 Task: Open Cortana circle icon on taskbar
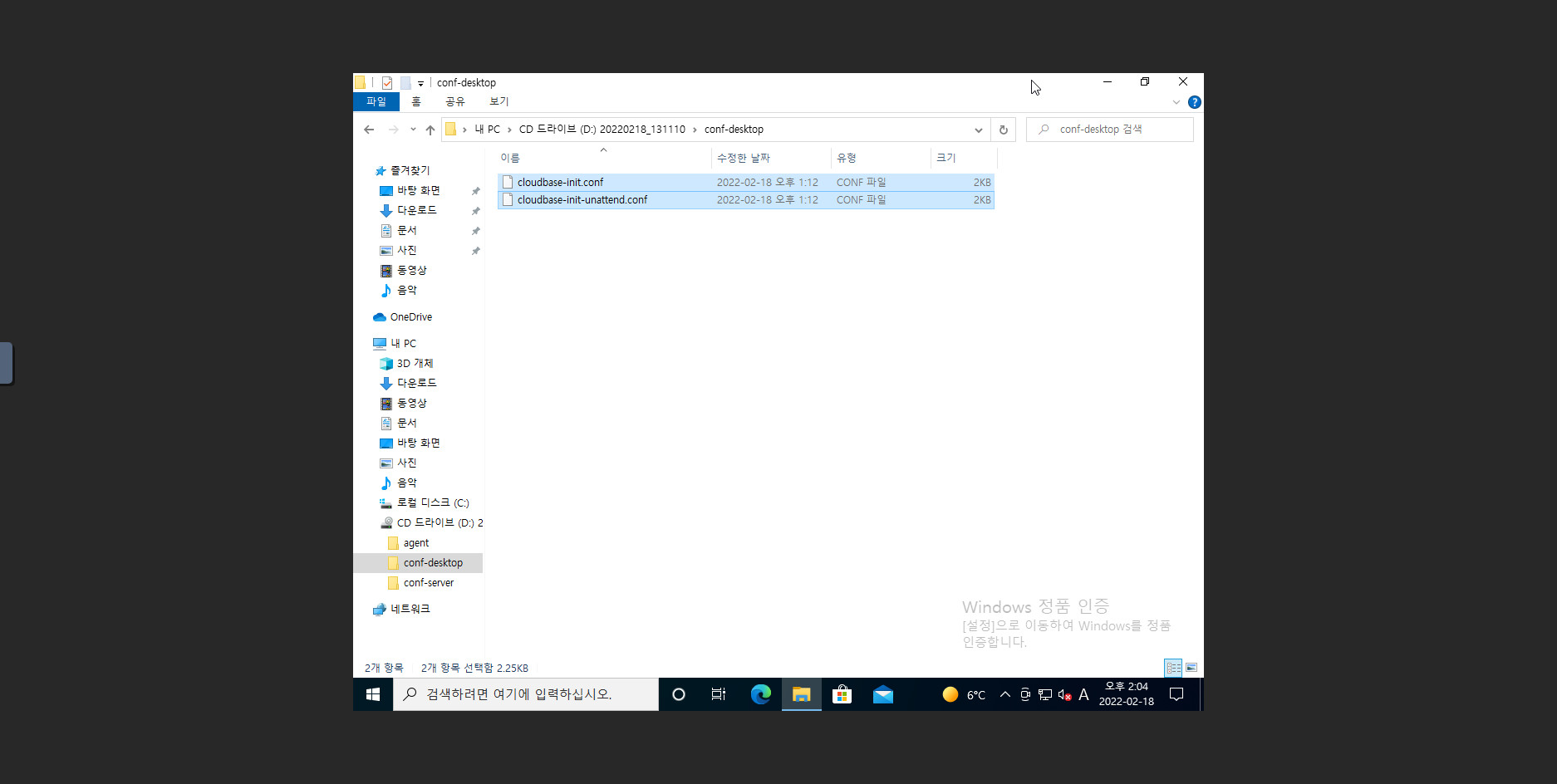[x=679, y=694]
